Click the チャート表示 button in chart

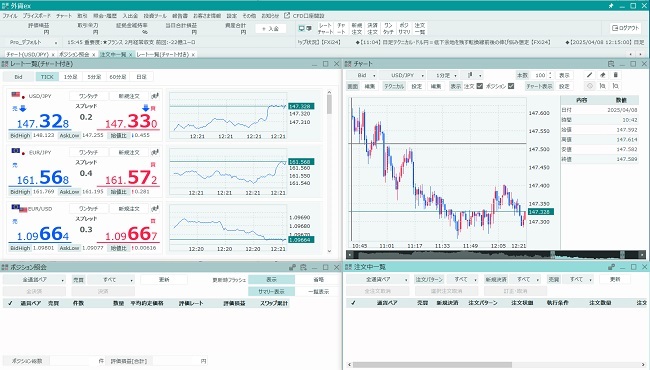point(539,86)
